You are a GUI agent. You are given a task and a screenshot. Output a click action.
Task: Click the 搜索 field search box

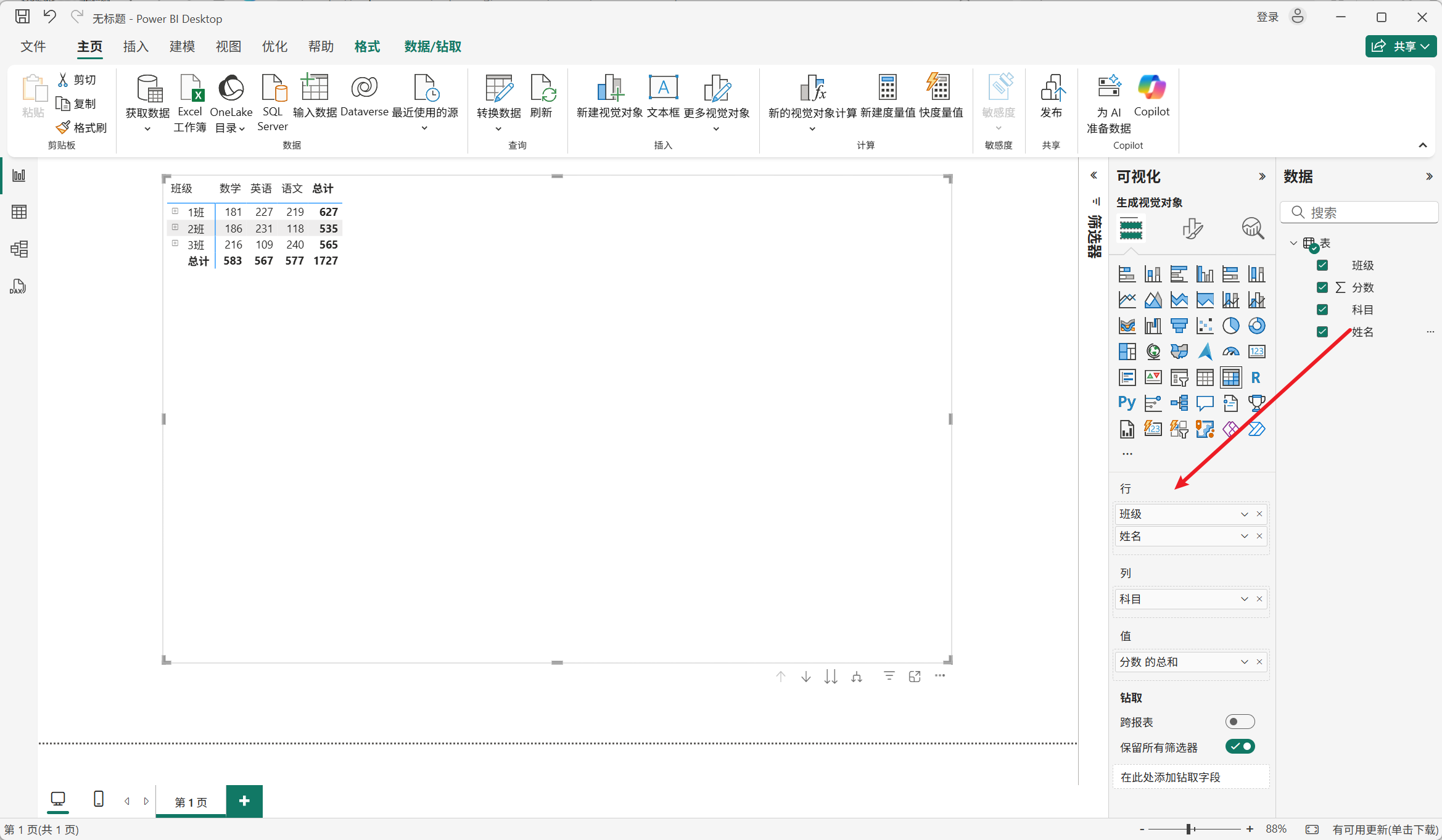1363,213
